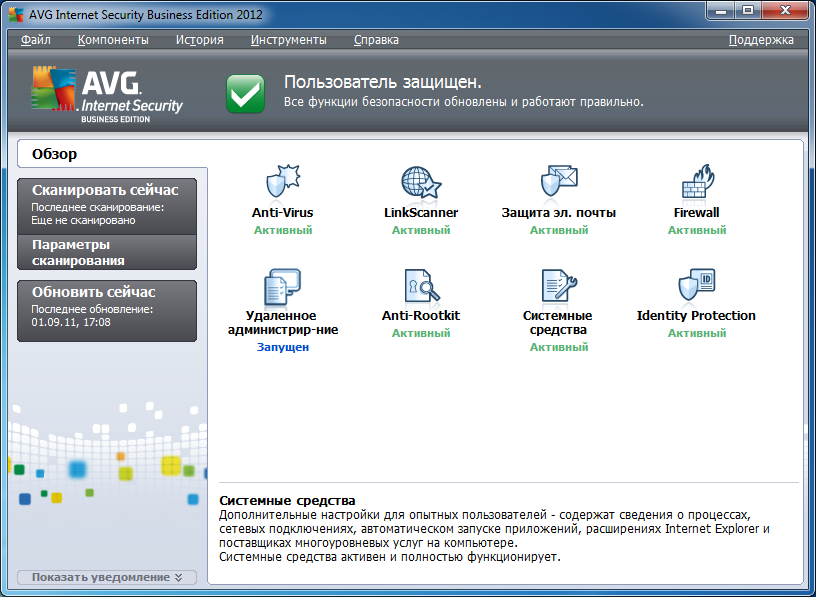Open the Anti-Rootkit magnifier icon
This screenshot has width=816, height=597.
pos(422,285)
